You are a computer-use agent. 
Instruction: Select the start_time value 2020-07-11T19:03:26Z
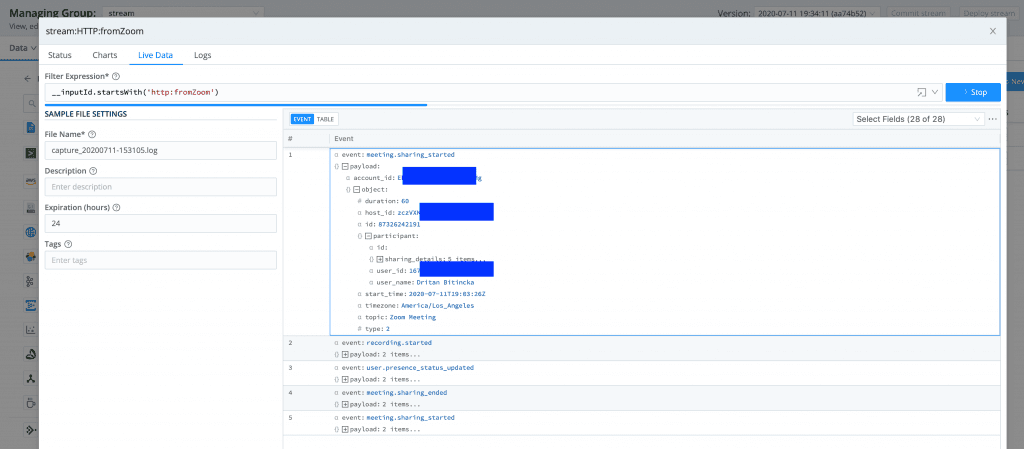pyautogui.click(x=447, y=294)
